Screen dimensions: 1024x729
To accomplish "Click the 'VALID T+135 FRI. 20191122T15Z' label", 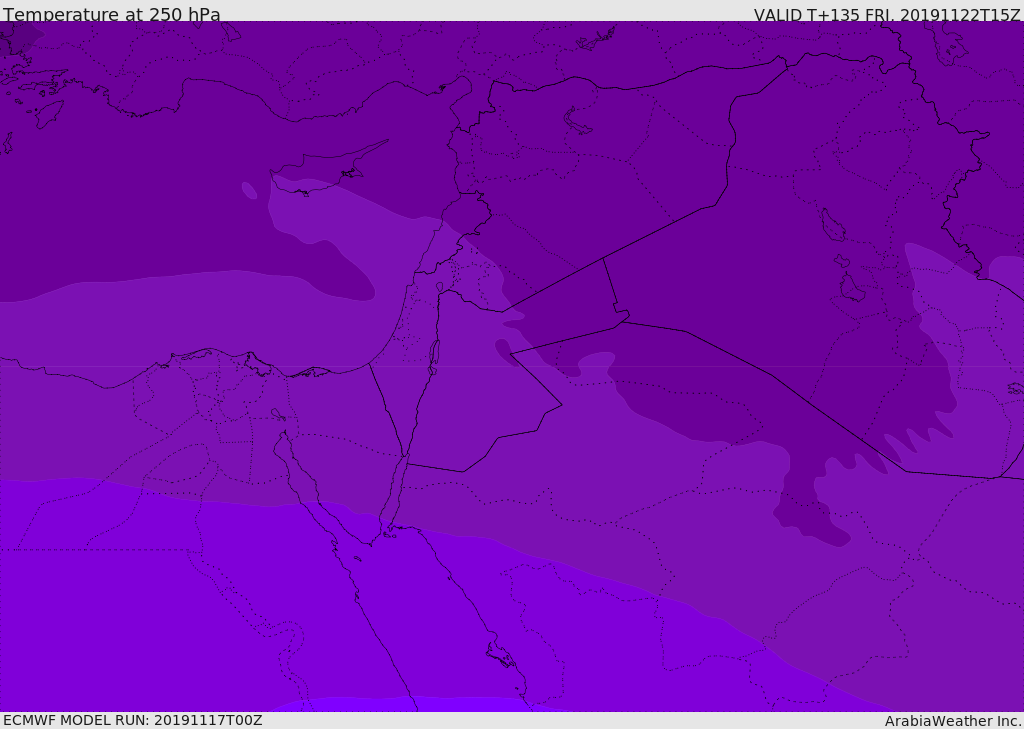I will click(x=887, y=15).
